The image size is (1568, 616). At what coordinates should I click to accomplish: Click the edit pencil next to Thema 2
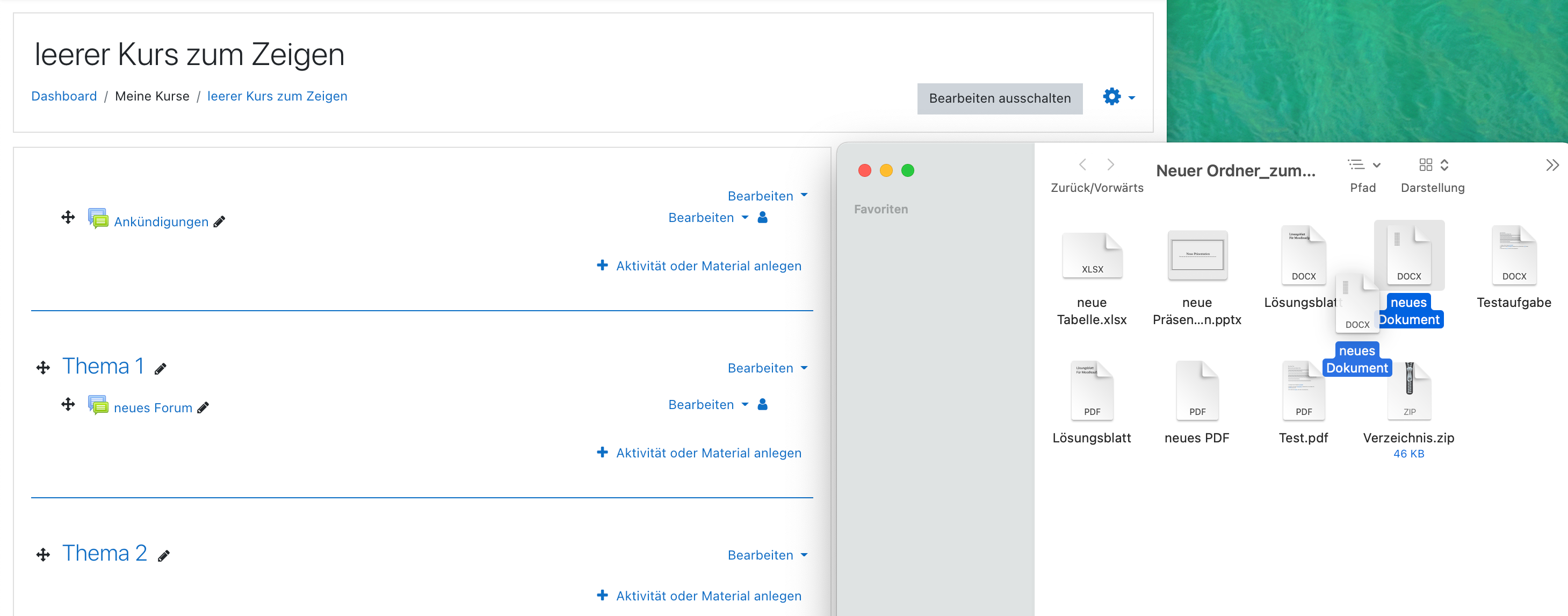point(164,555)
